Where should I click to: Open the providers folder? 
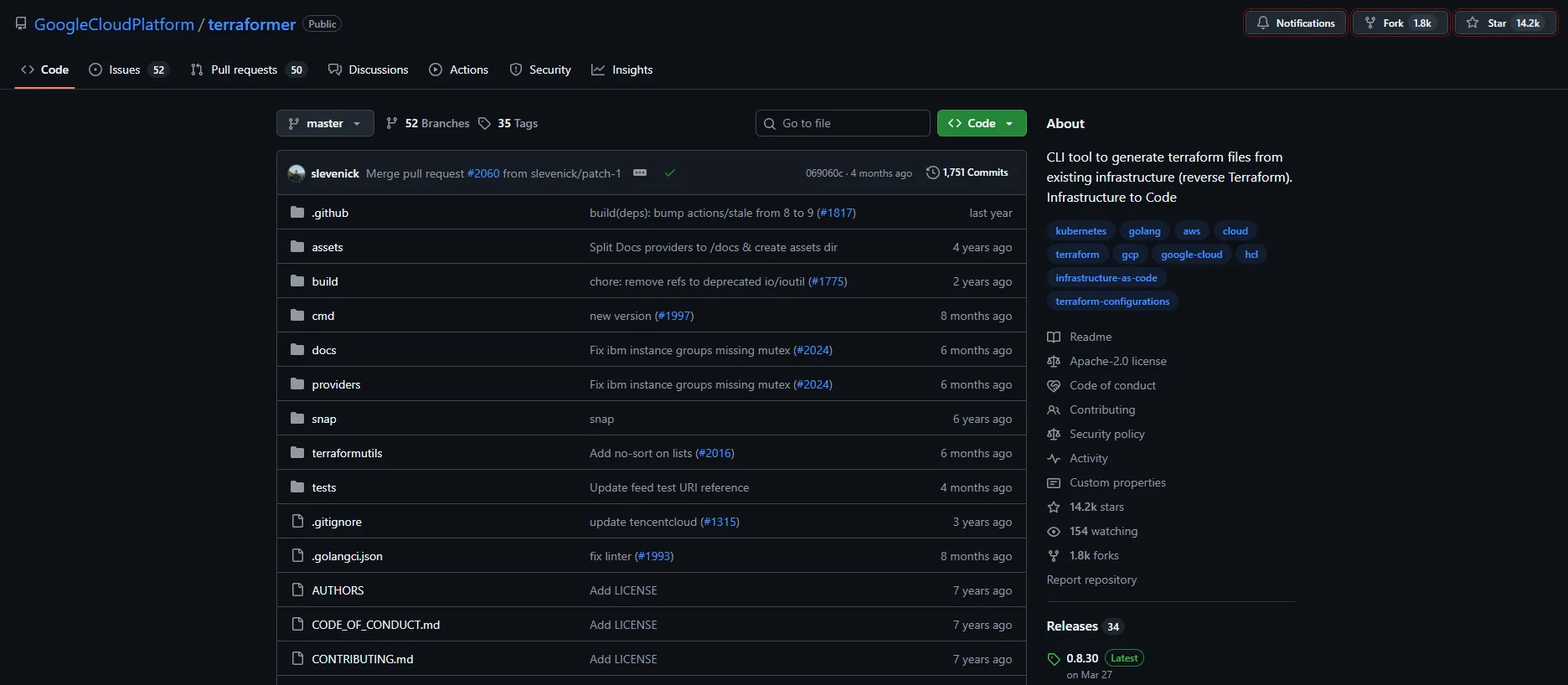336,384
